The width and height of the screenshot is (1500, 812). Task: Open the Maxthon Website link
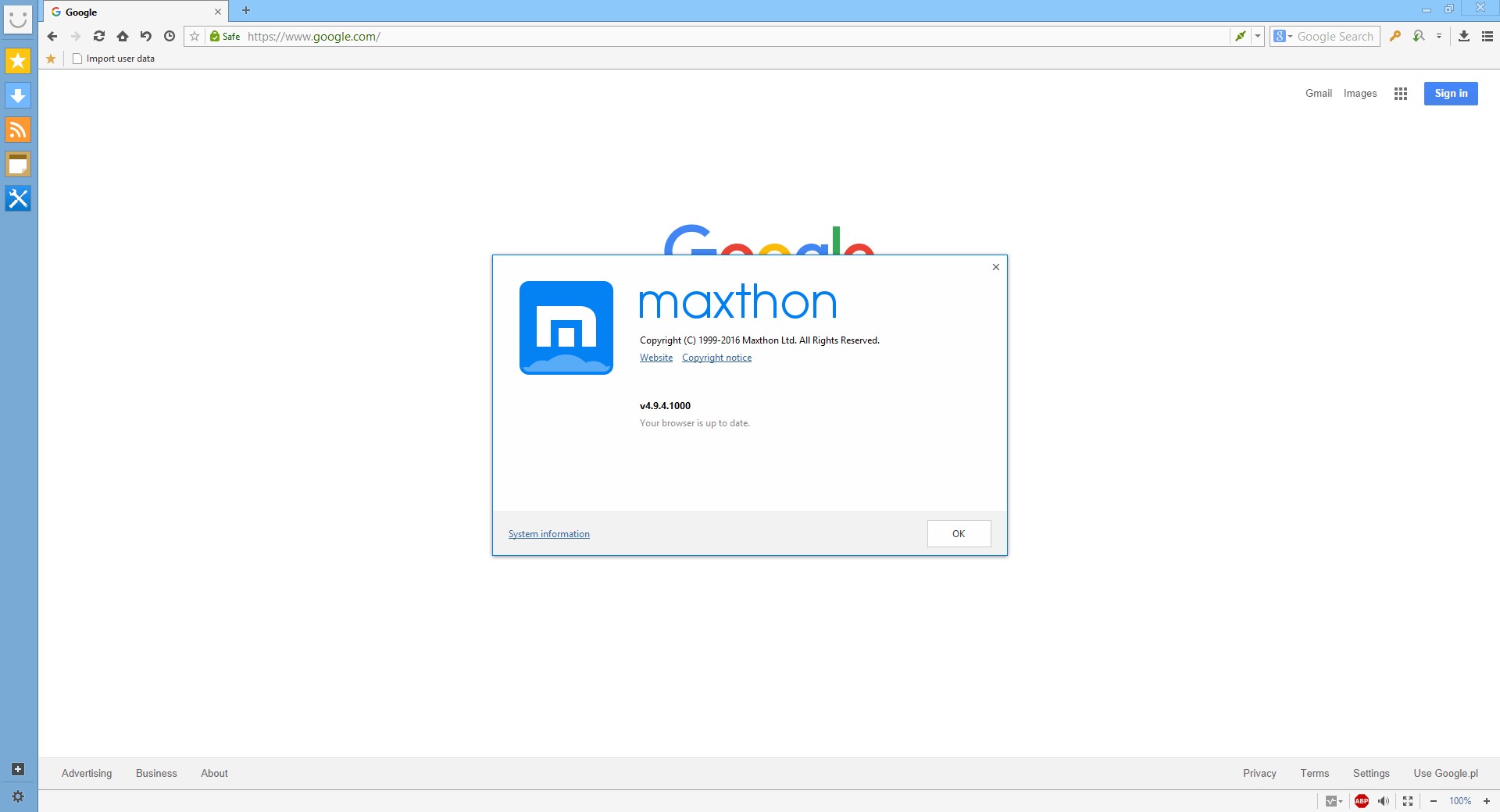[656, 358]
